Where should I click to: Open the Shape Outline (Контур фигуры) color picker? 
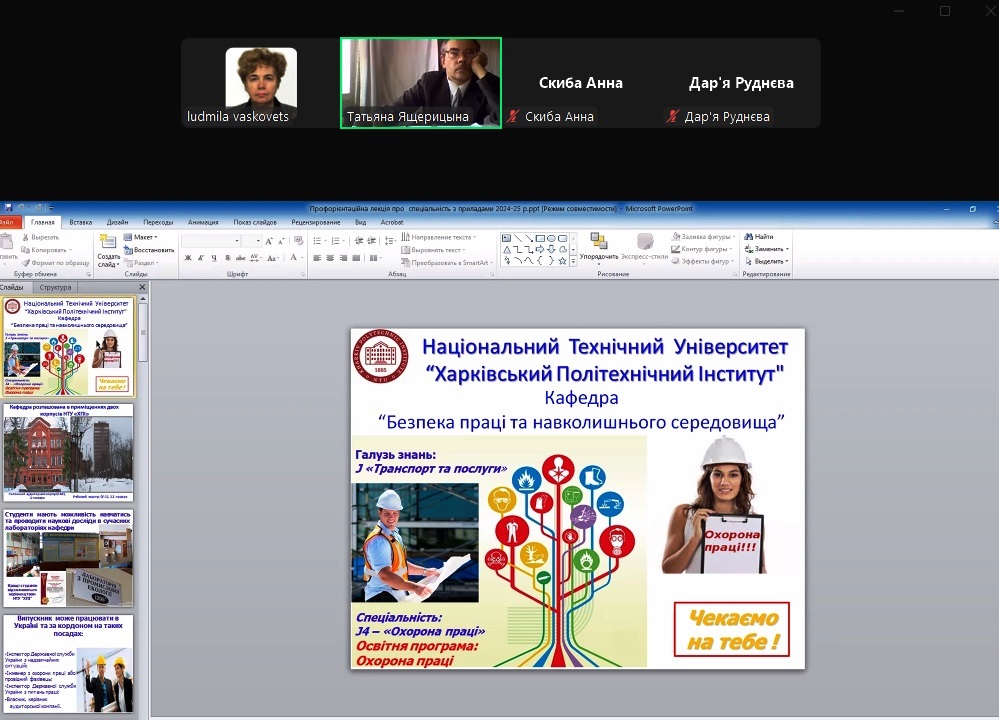pos(702,249)
